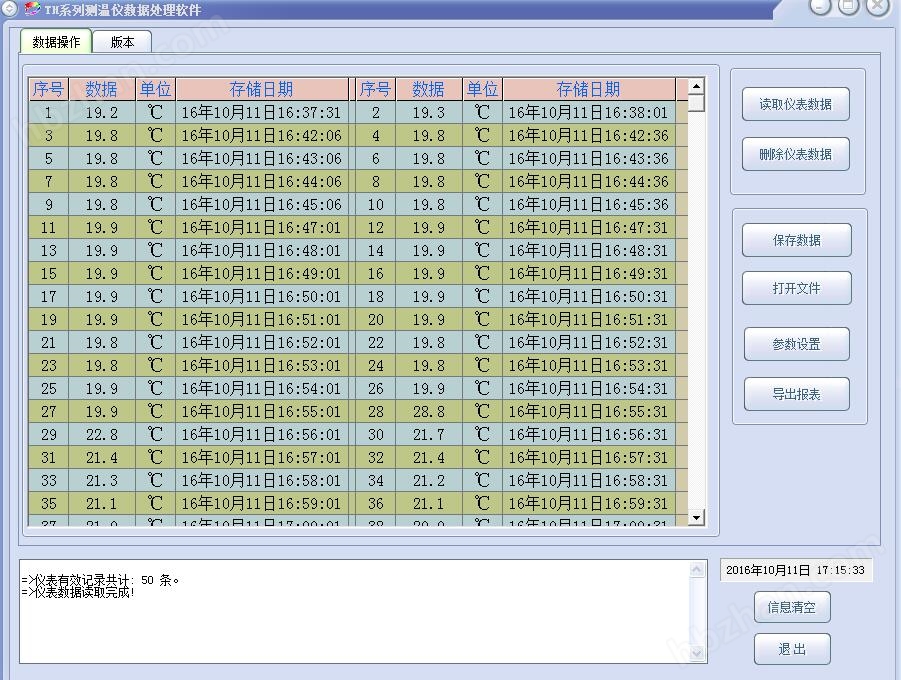
Task: Click the second 序号 column header
Action: click(x=375, y=89)
